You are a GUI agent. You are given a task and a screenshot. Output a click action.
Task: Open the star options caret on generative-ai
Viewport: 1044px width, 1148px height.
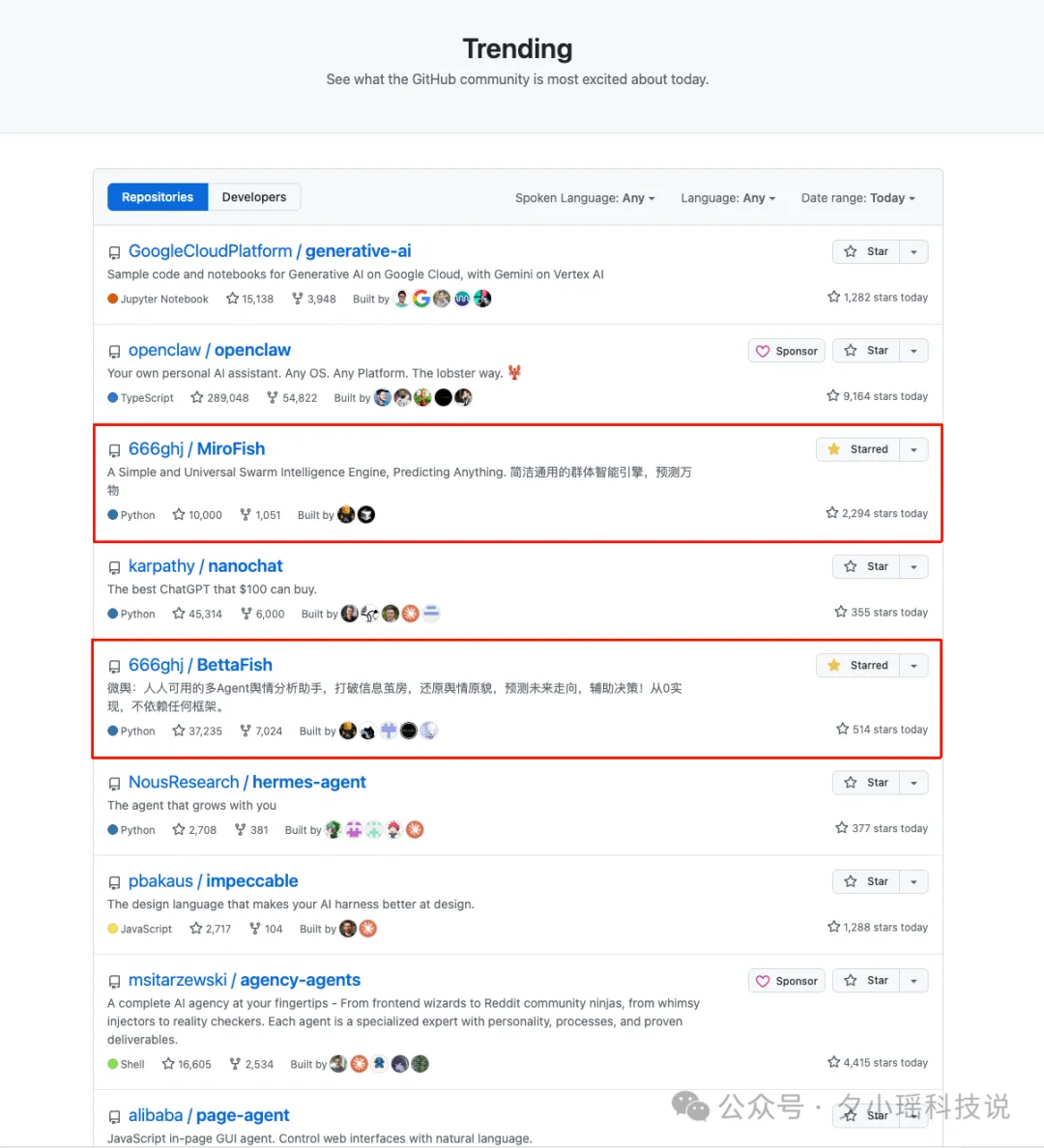[913, 251]
